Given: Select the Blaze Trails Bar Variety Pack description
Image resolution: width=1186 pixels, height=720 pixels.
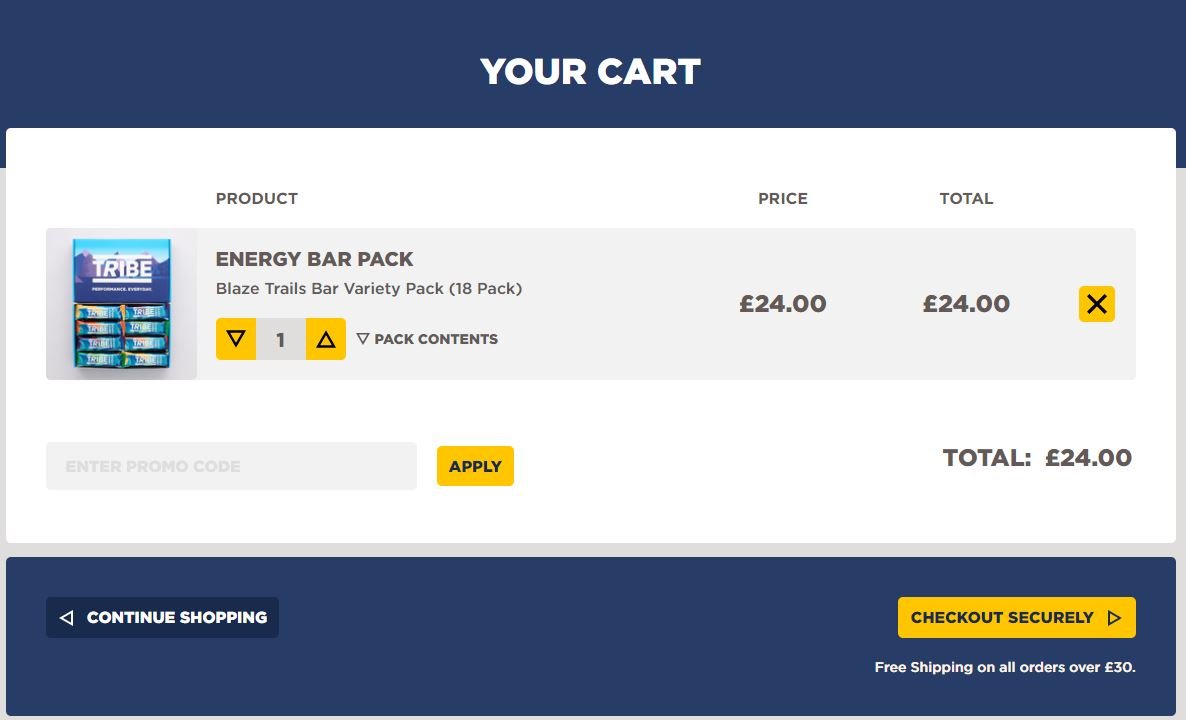Looking at the screenshot, I should pos(369,288).
